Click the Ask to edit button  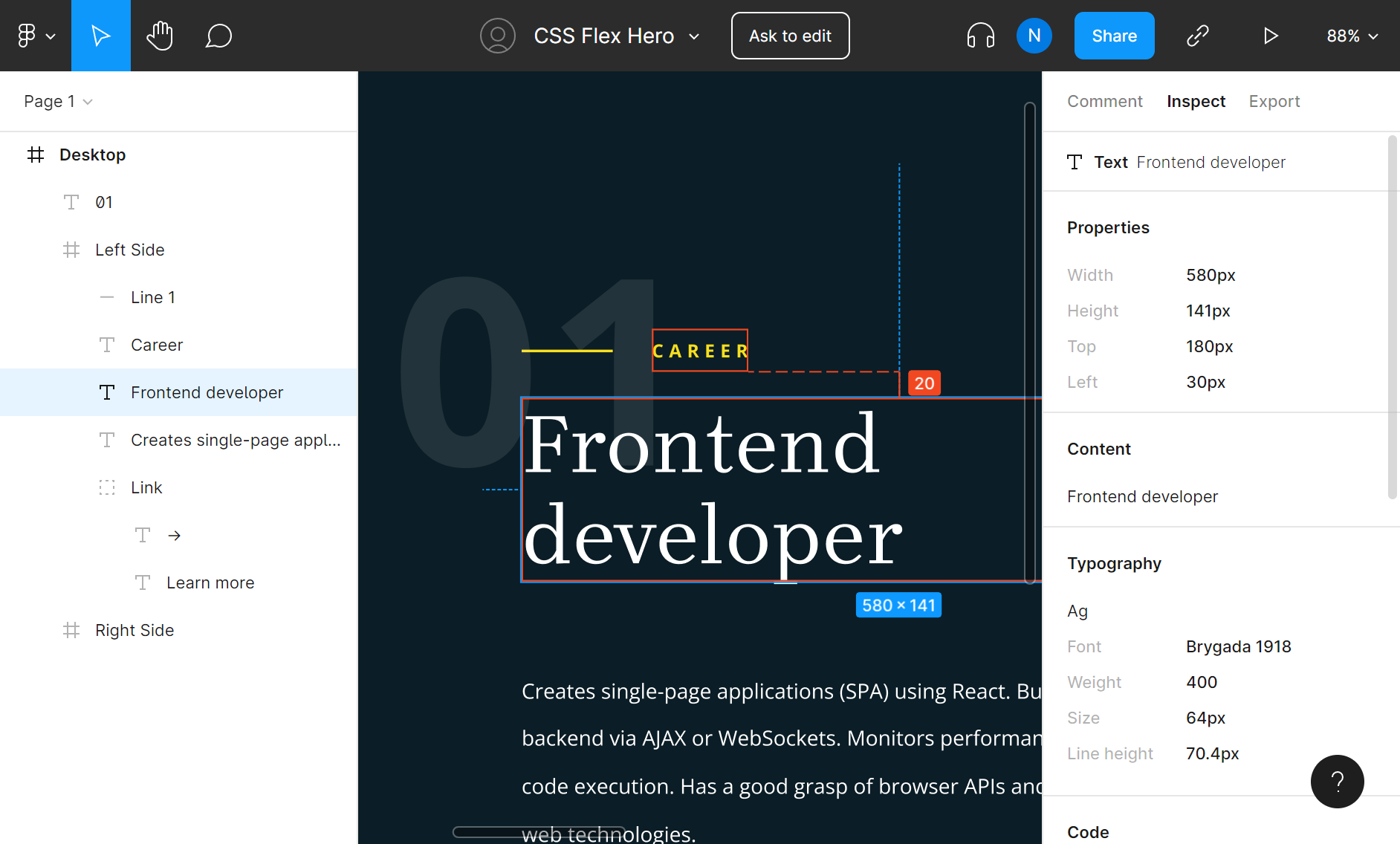(790, 36)
